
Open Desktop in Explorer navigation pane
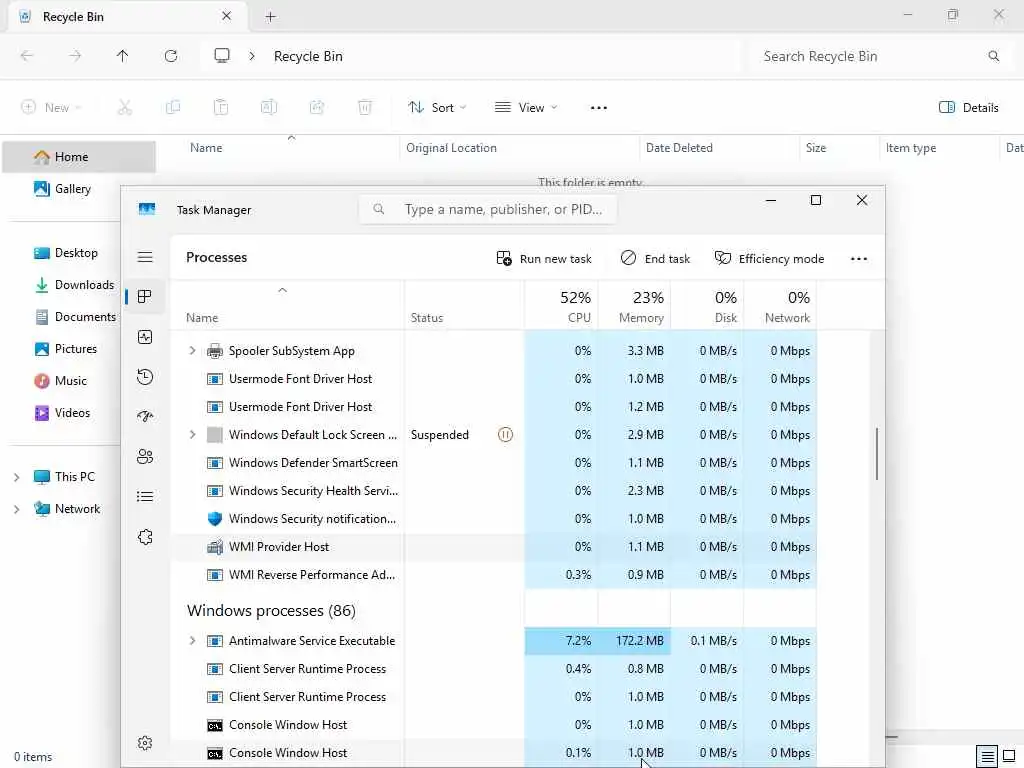65,253
